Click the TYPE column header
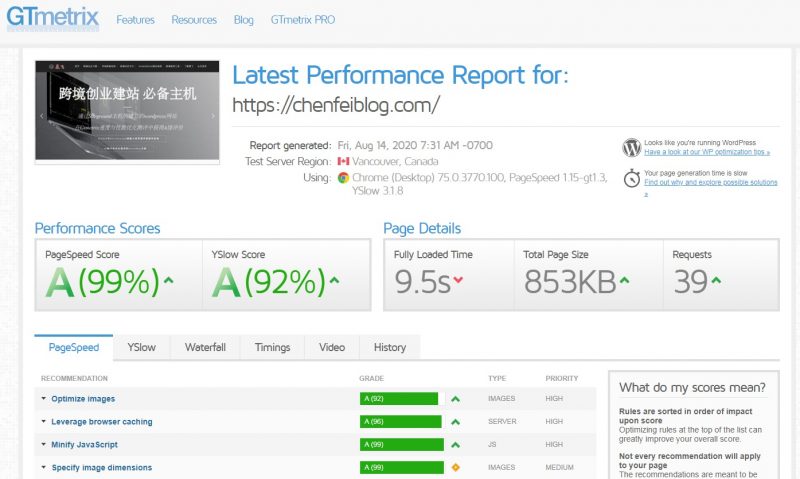The image size is (800, 479). click(x=497, y=379)
